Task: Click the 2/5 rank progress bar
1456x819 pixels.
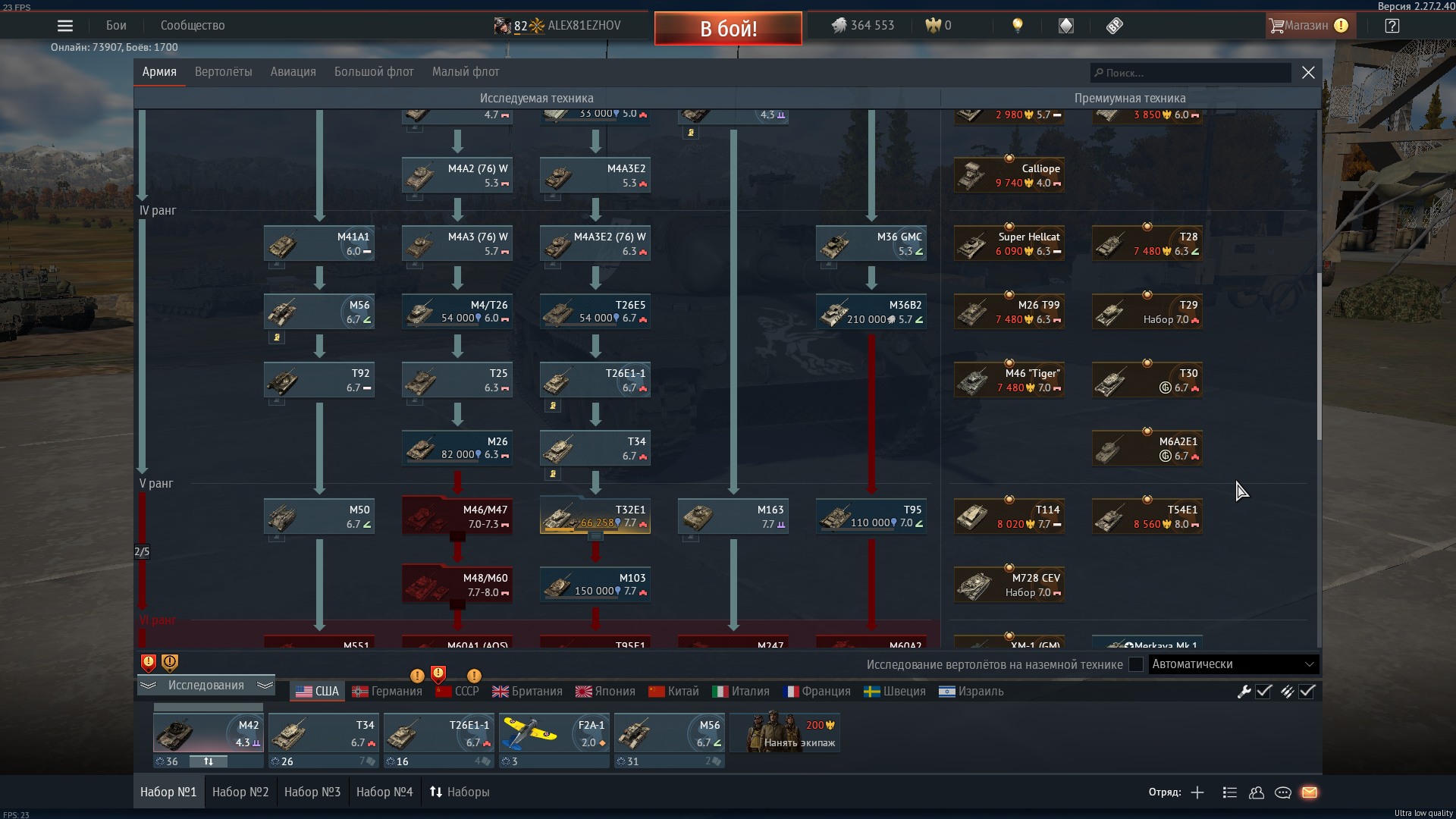Action: (142, 551)
